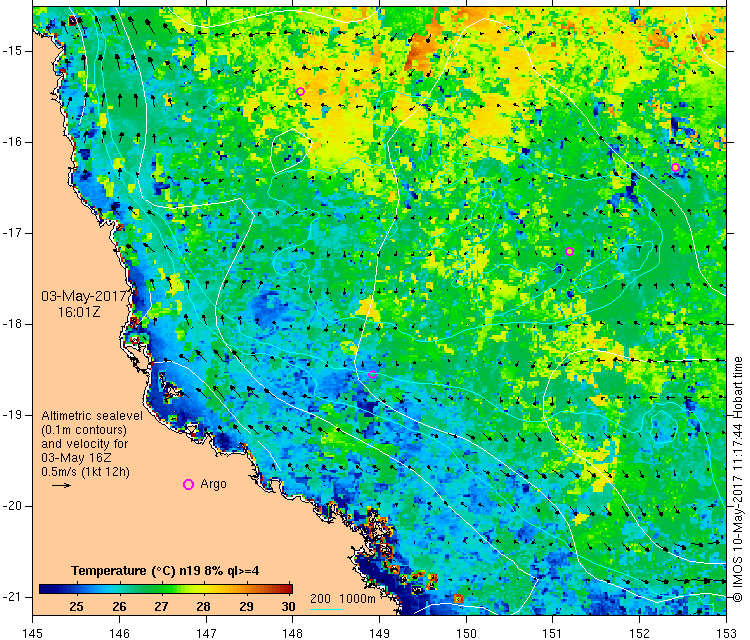The image size is (750, 640).
Task: Click the temperature color bar
Action: click(x=165, y=589)
